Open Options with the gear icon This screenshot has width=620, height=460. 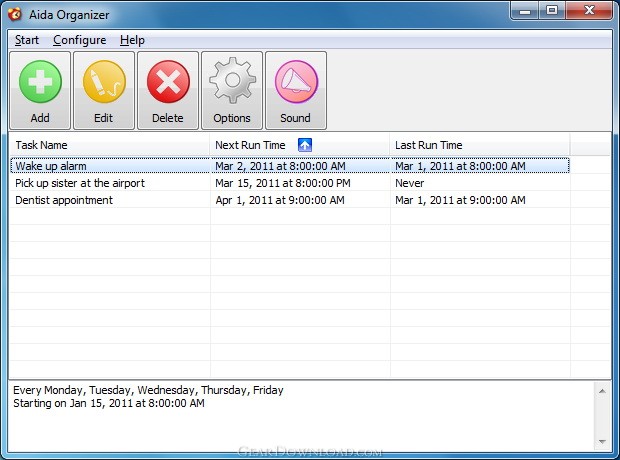tap(232, 81)
